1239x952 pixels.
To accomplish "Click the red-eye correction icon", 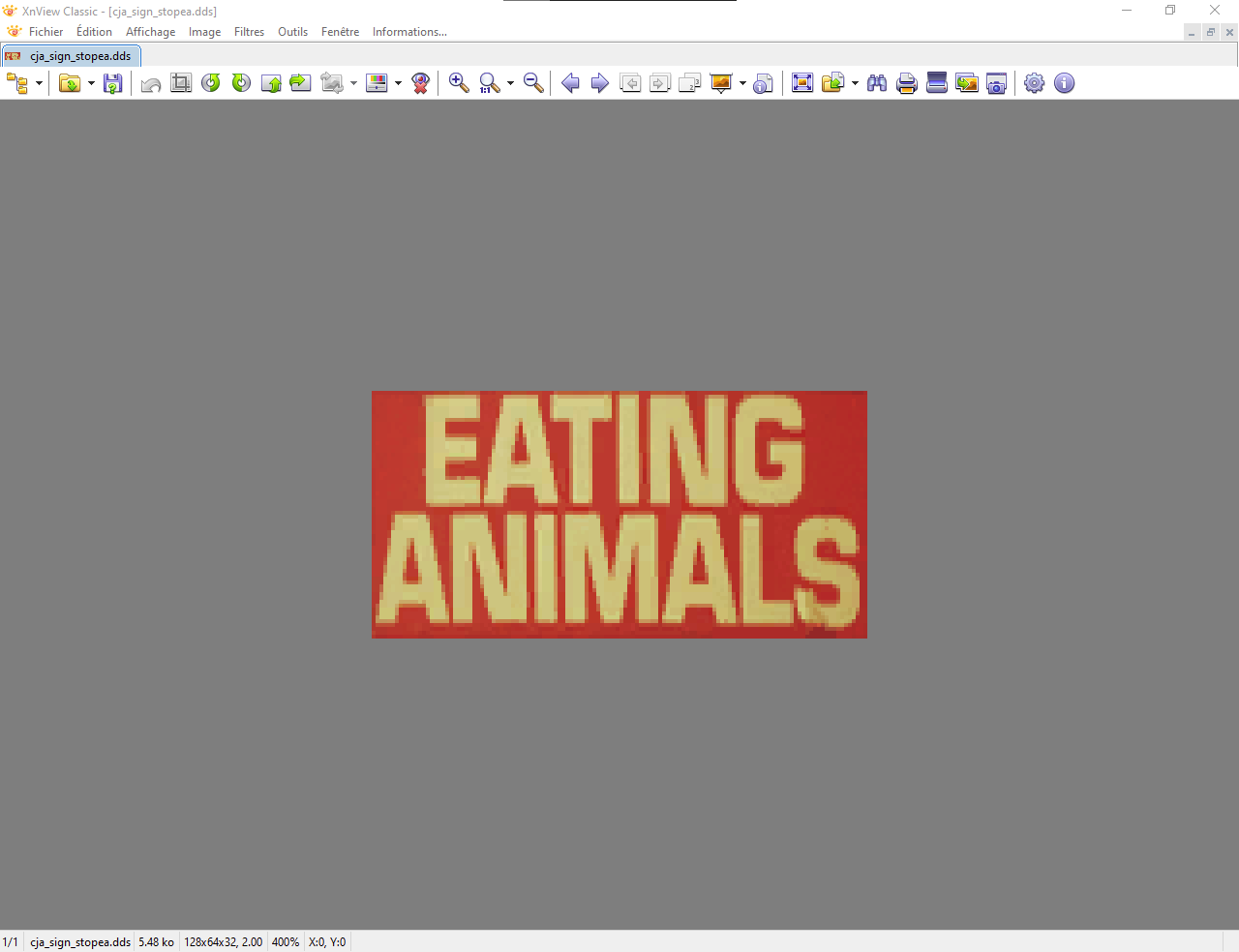I will (420, 83).
